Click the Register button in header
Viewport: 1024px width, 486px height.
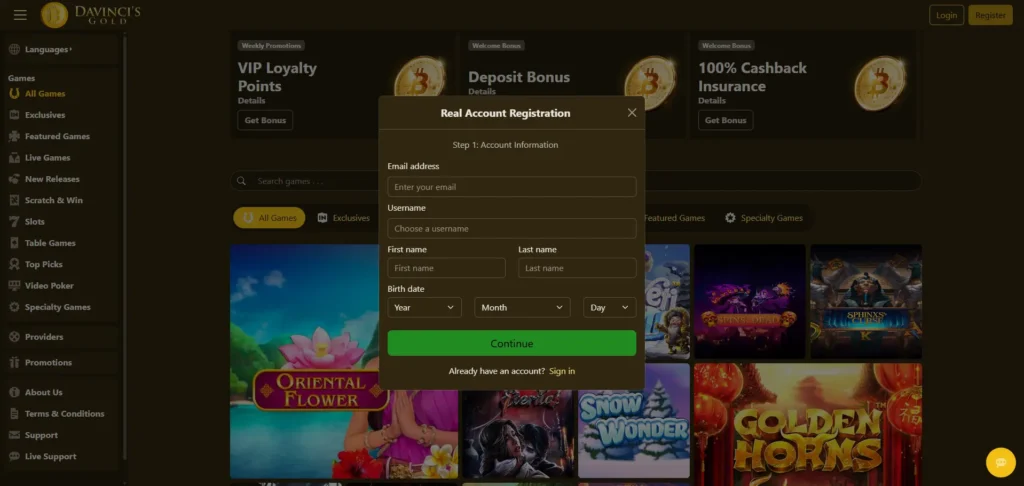tap(990, 15)
